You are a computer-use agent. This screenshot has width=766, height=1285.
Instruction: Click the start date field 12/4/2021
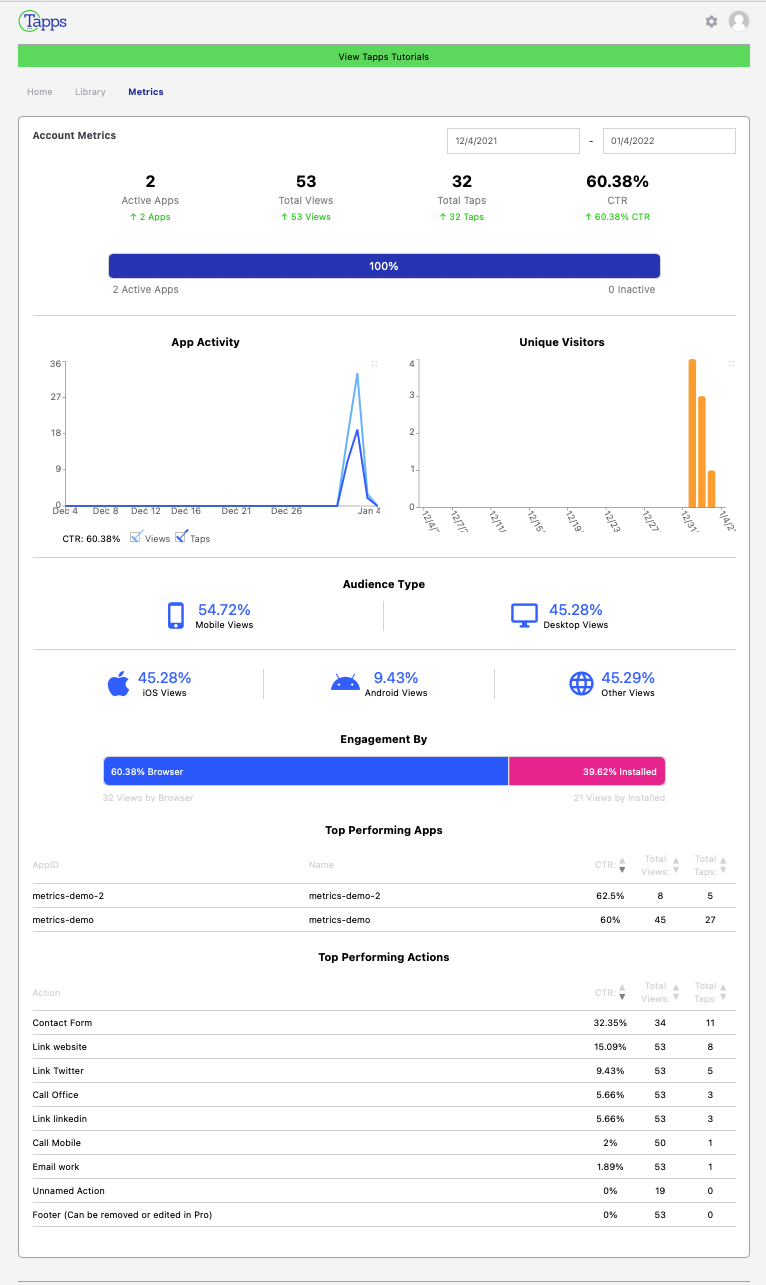pos(512,141)
